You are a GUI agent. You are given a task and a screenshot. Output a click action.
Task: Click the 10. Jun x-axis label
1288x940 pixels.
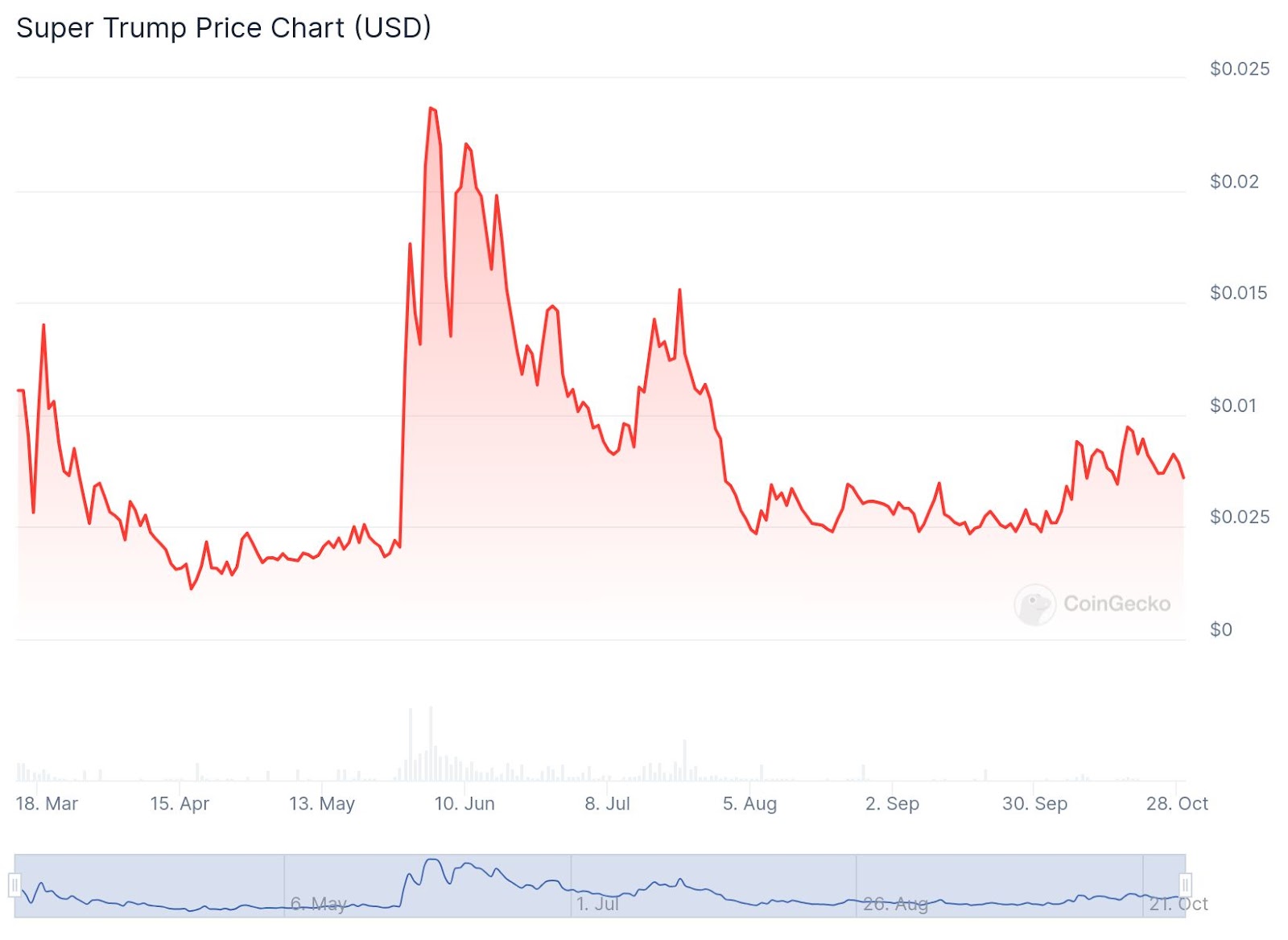point(464,803)
